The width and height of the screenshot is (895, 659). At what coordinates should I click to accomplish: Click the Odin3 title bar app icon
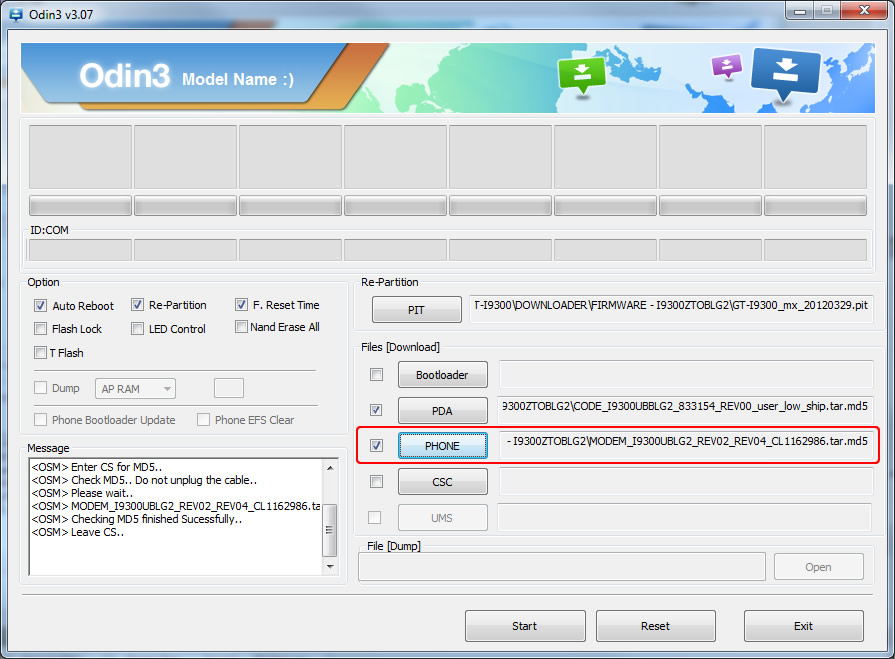pos(15,15)
